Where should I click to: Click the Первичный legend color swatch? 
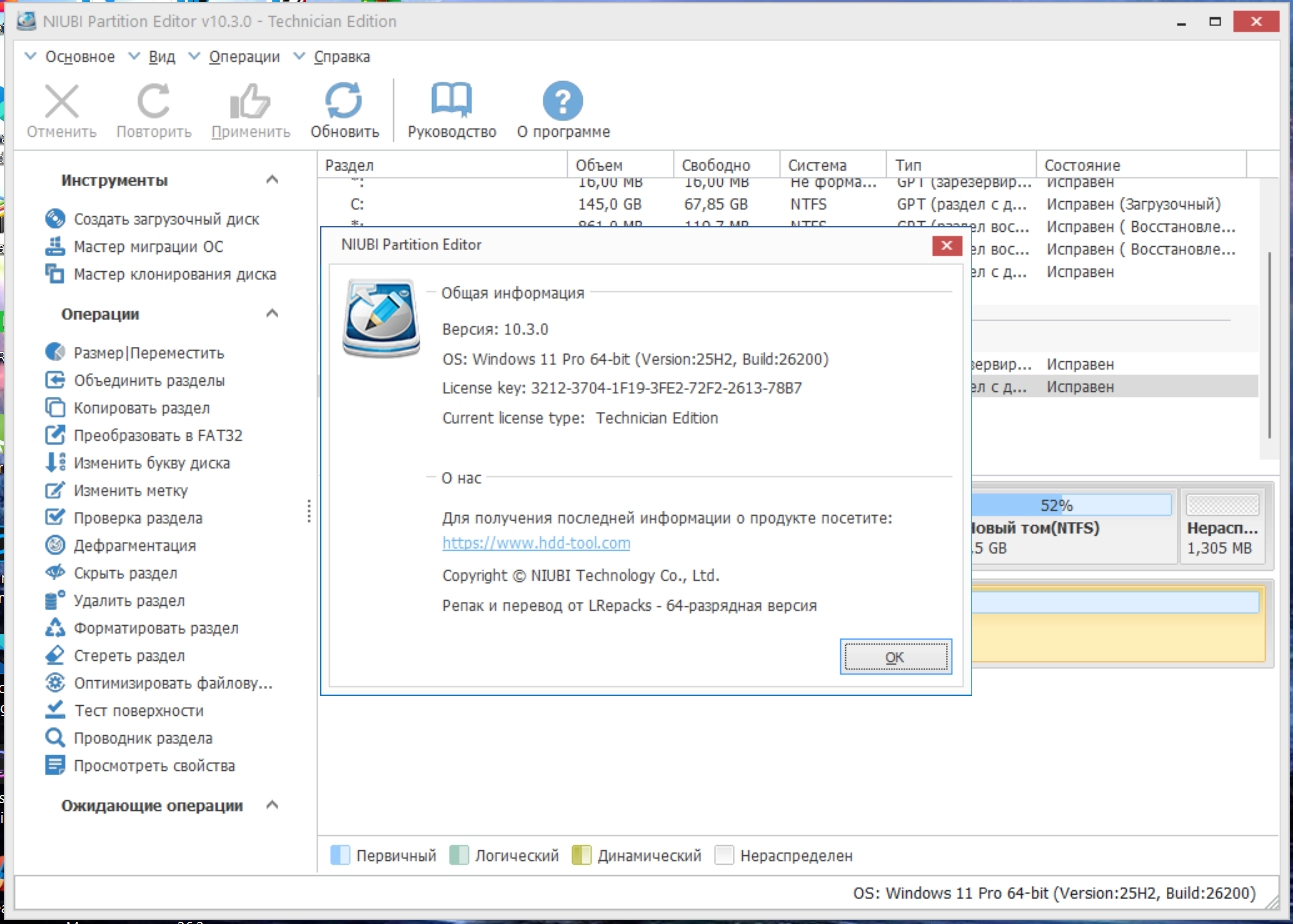pyautogui.click(x=340, y=856)
